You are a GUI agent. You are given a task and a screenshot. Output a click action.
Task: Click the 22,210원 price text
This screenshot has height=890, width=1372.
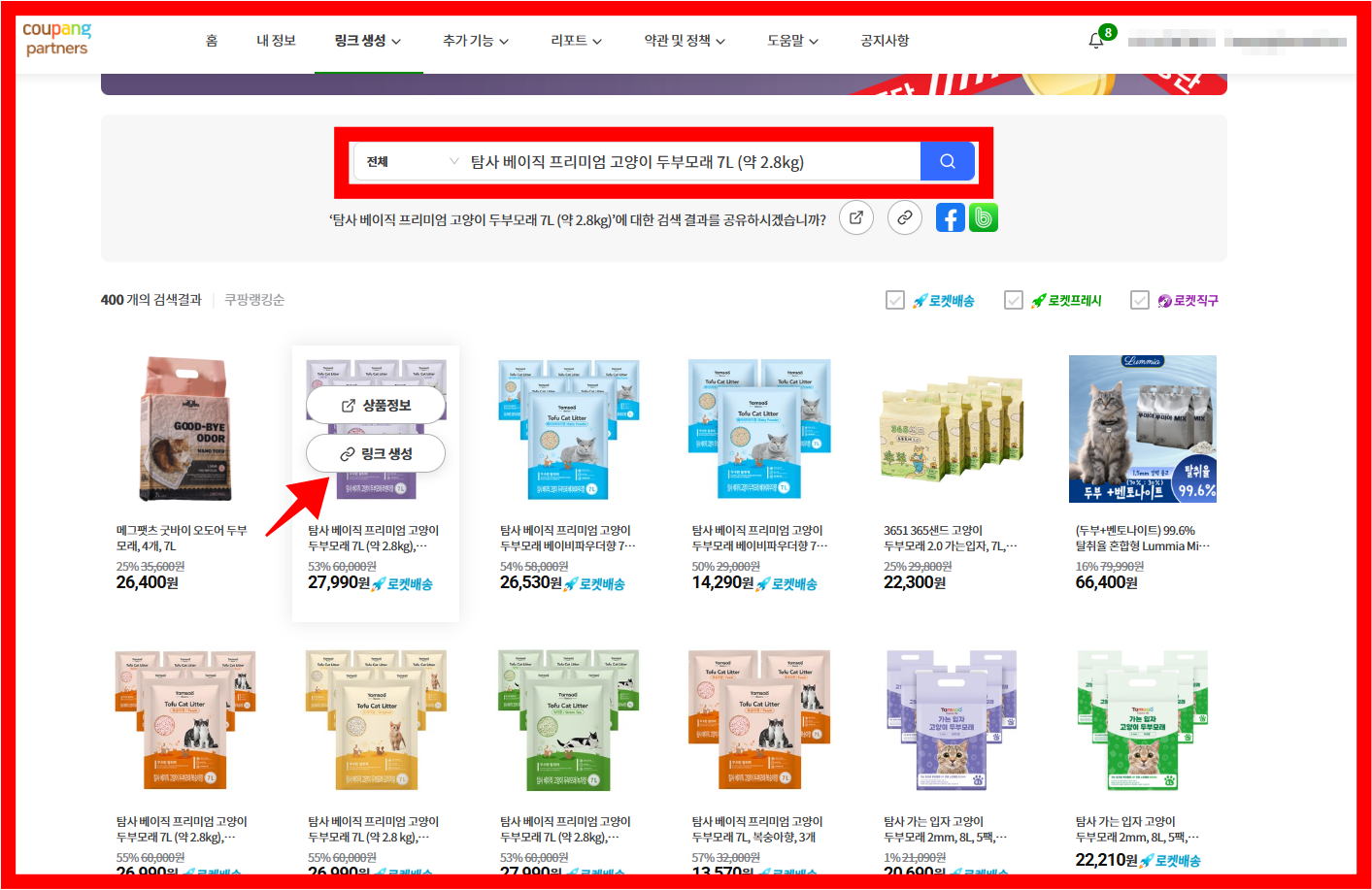(1106, 860)
